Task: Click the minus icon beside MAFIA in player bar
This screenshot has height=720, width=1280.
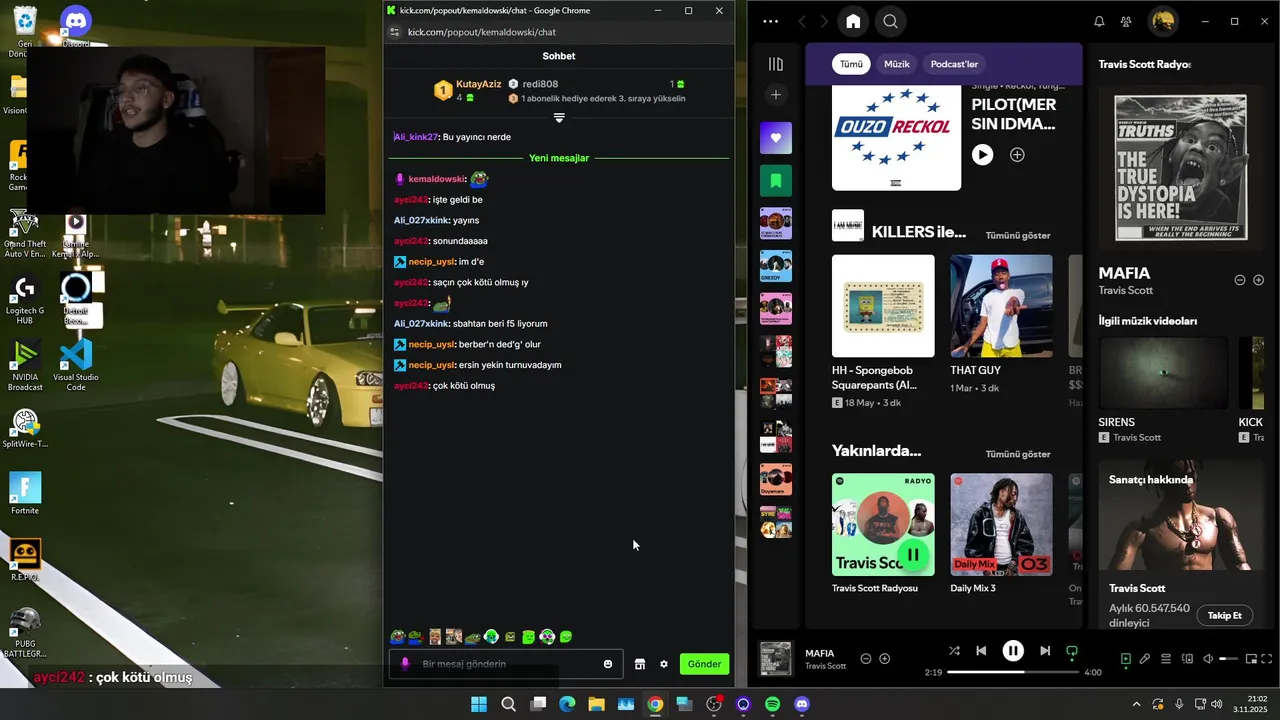Action: (866, 659)
